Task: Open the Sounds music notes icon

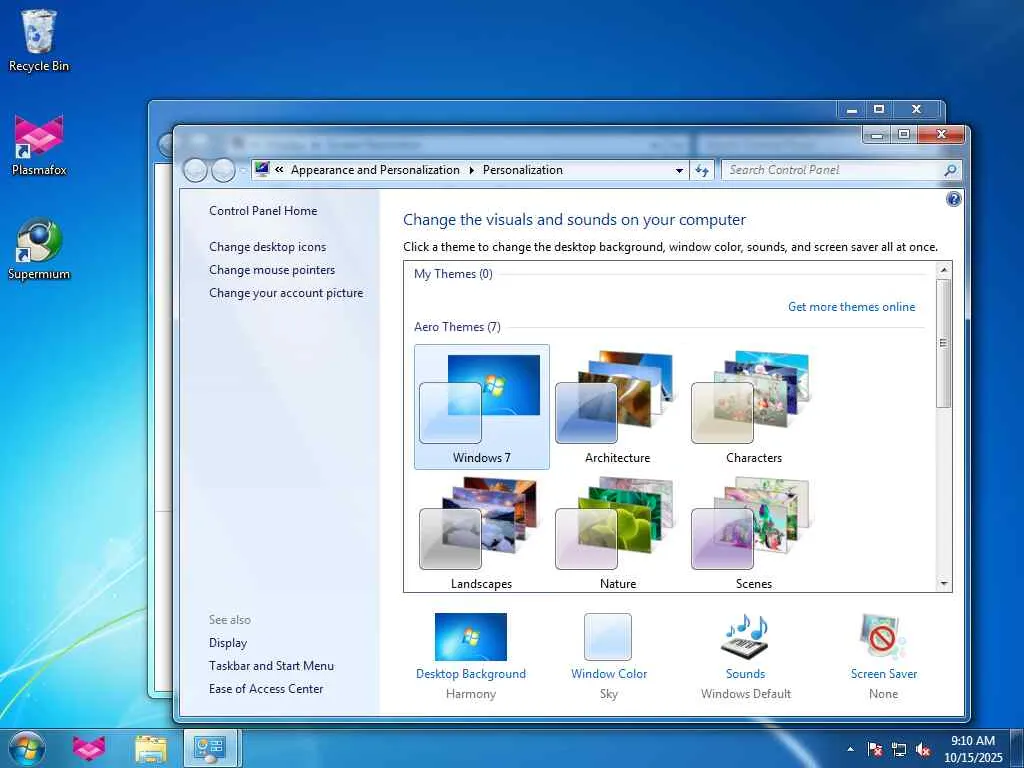Action: click(745, 636)
